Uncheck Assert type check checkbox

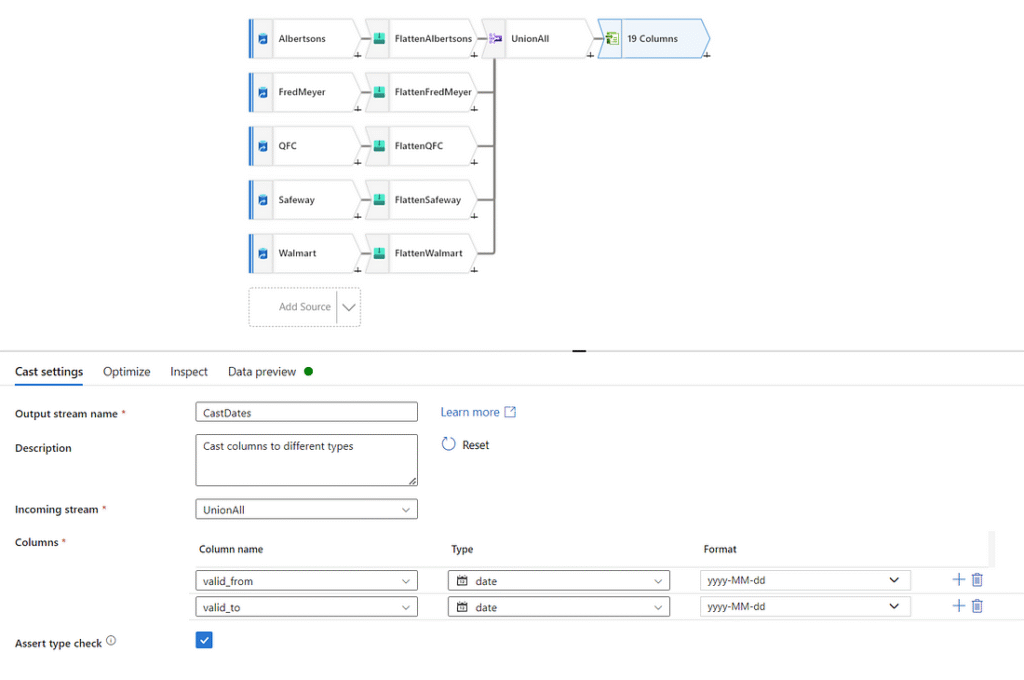tap(204, 640)
